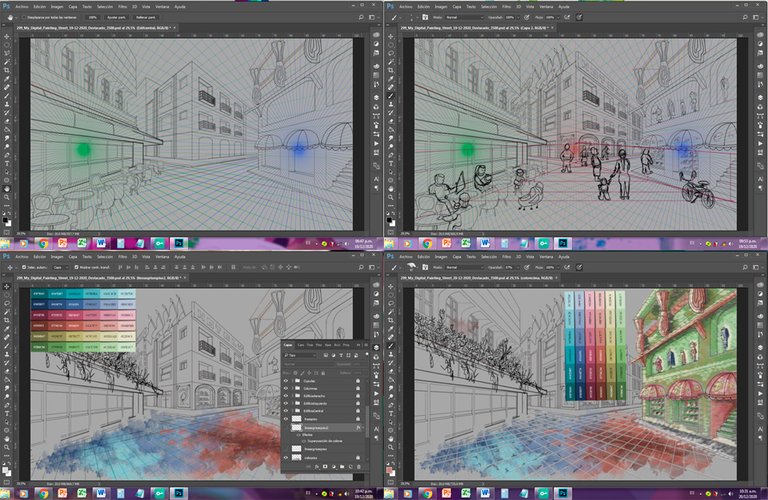Expand the EdificioIzquierdo layer group
The height and width of the screenshot is (500, 768).
[x=292, y=404]
